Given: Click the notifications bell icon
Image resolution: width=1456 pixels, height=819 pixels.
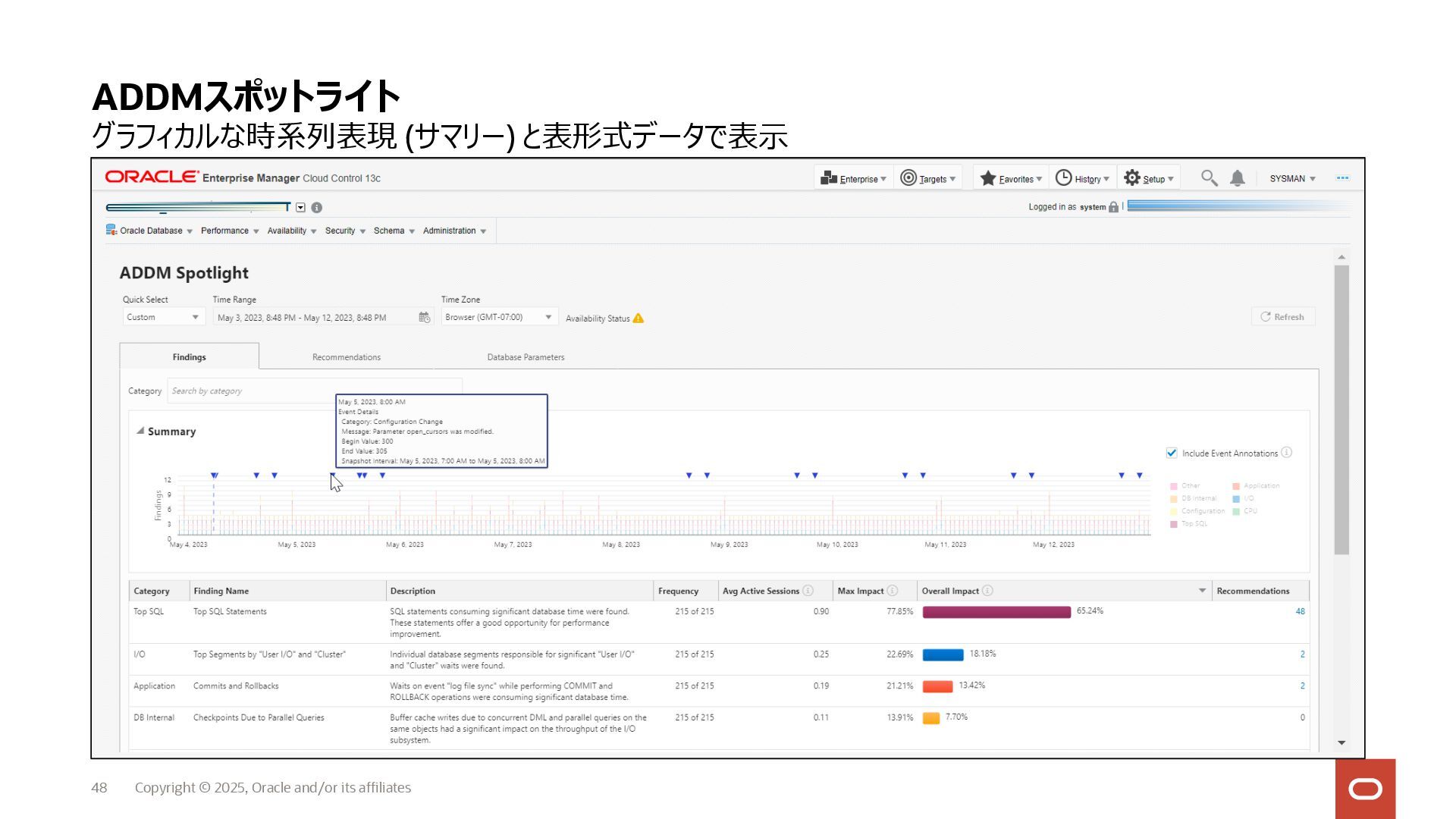Looking at the screenshot, I should pyautogui.click(x=1237, y=178).
